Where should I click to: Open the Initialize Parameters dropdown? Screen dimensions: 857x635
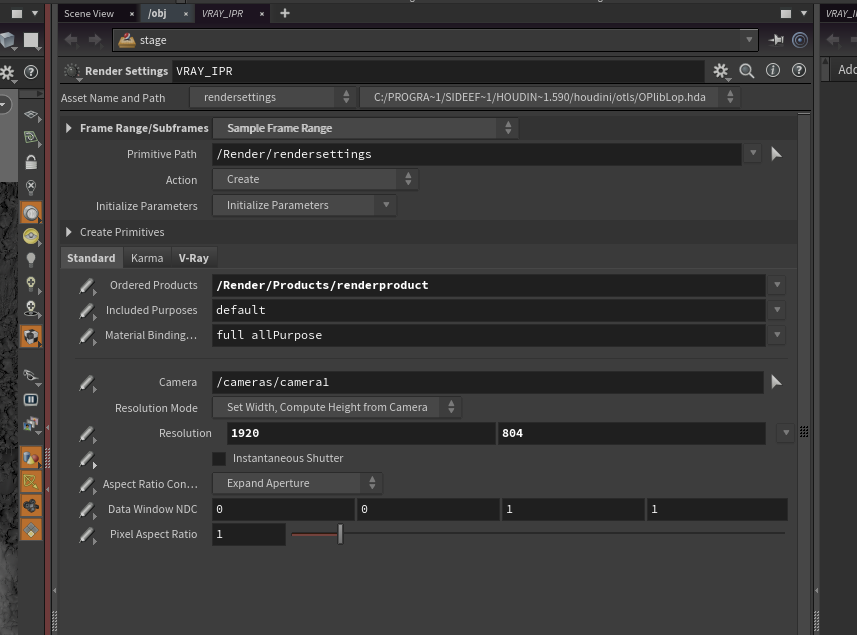pos(304,205)
